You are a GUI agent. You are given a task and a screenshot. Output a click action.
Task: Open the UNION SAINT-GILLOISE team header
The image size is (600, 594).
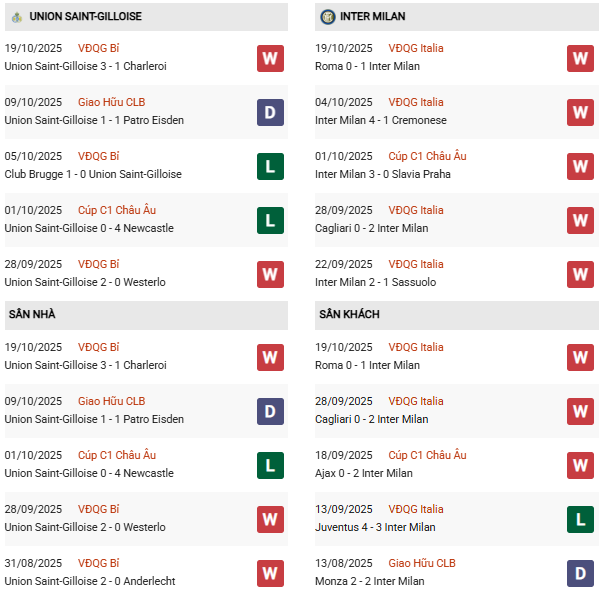tap(85, 17)
